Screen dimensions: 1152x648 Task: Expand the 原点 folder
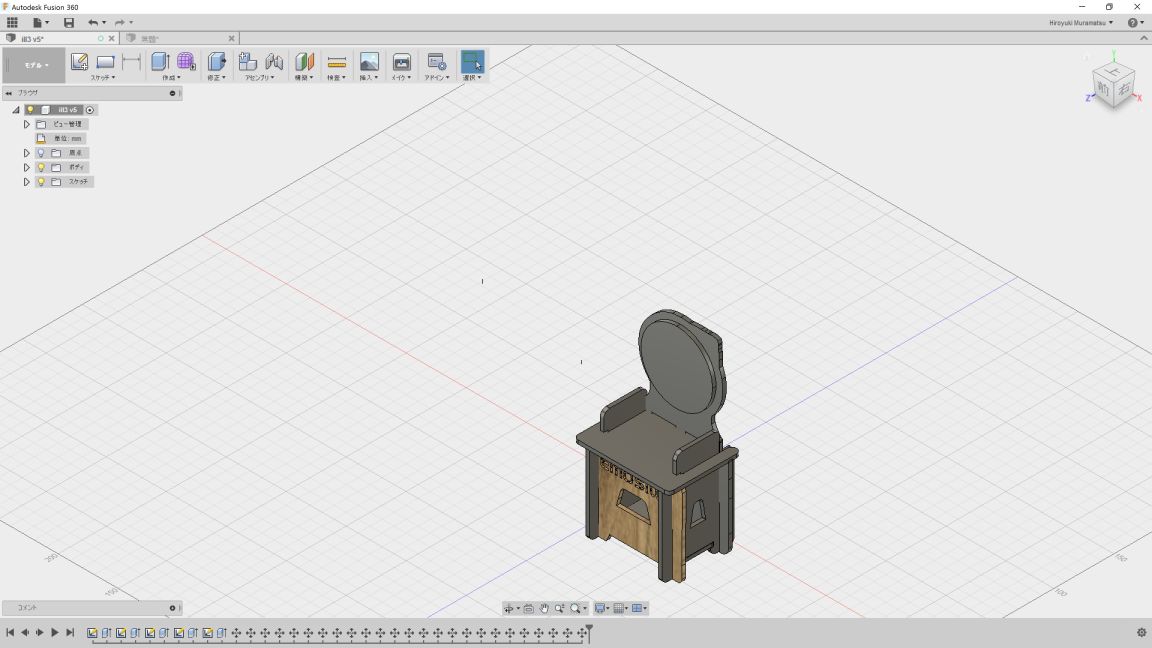tap(26, 153)
